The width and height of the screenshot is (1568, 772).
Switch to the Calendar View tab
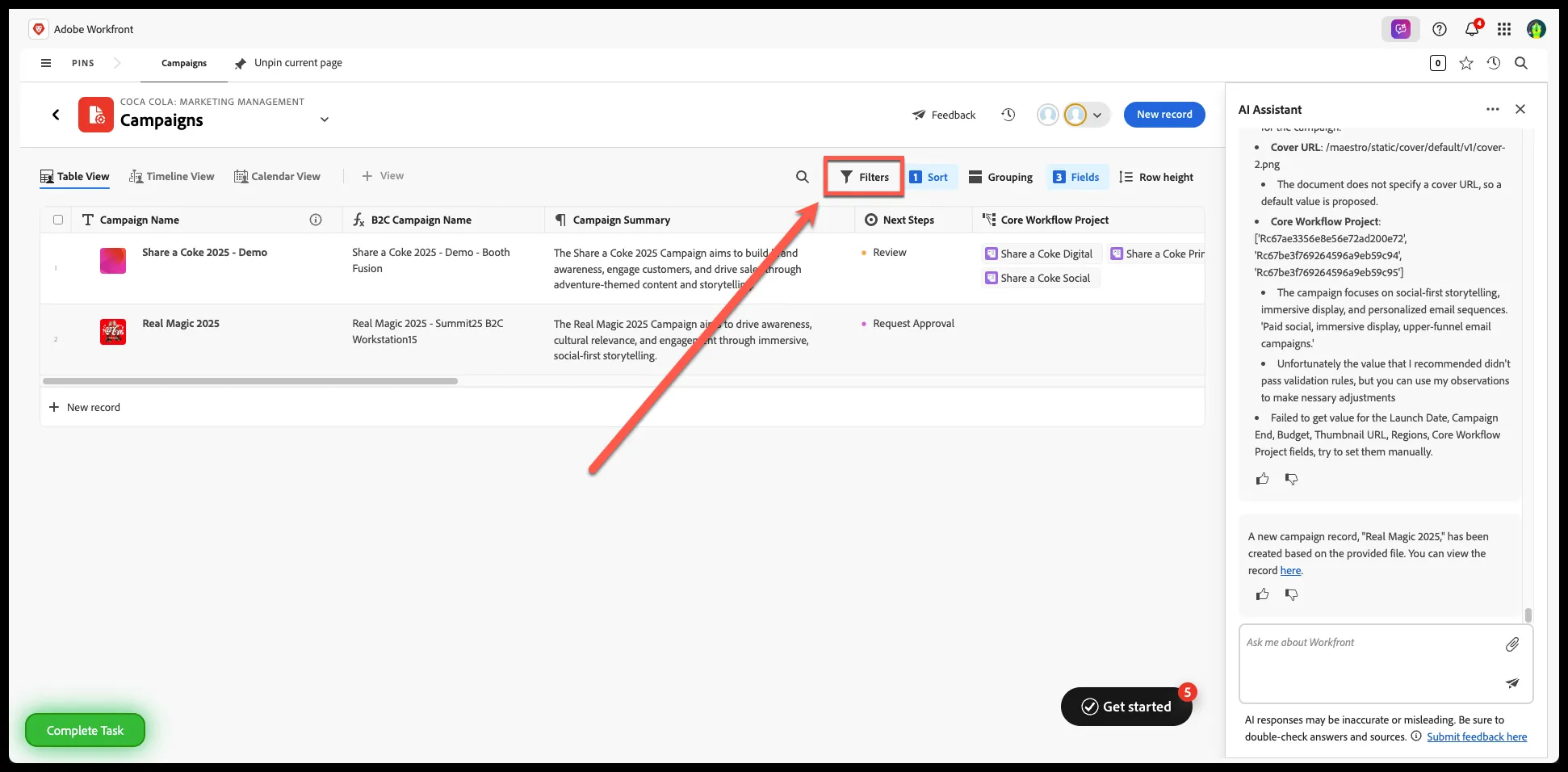[277, 176]
